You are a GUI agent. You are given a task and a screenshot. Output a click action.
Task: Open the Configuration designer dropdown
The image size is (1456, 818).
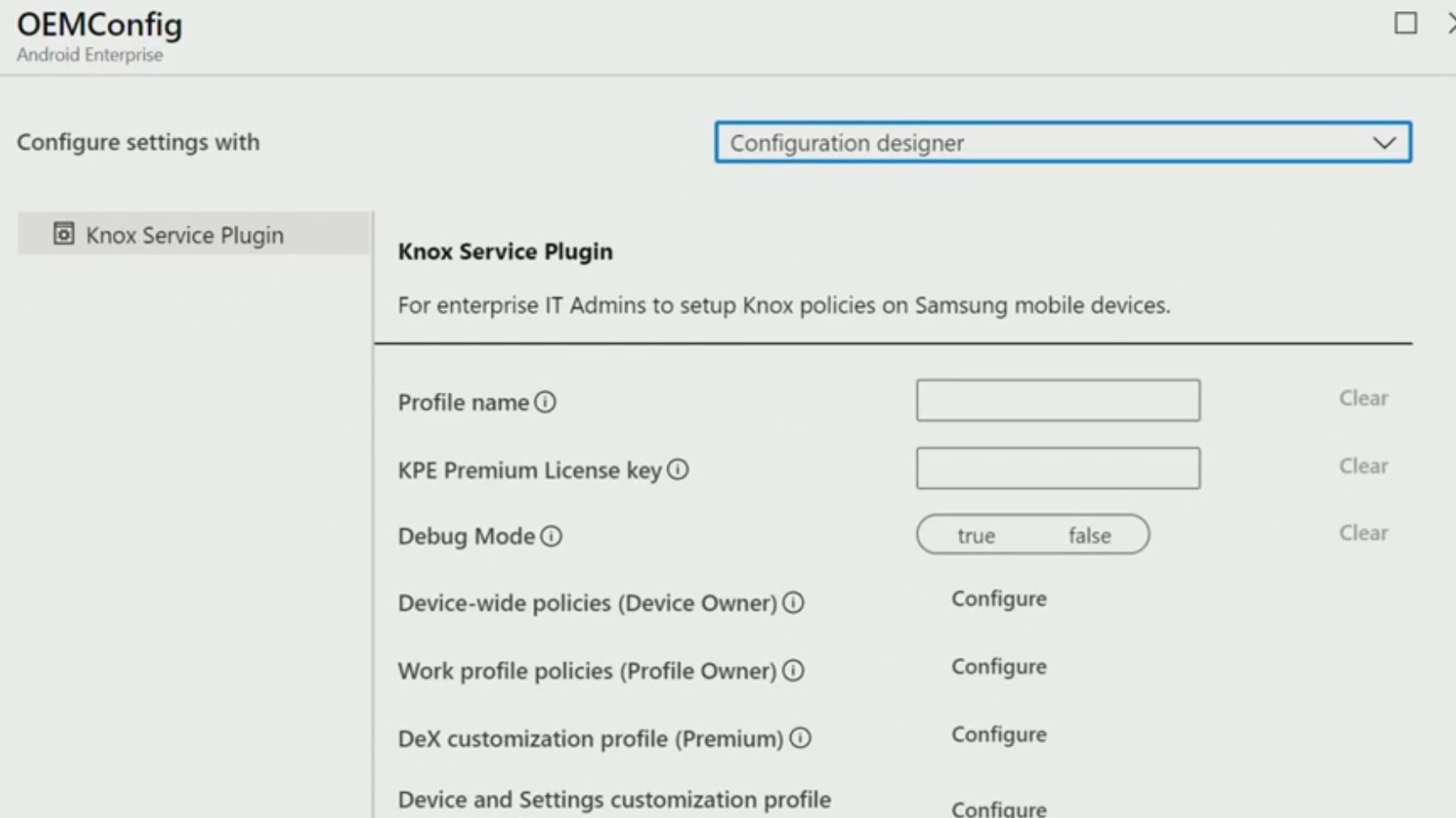click(x=1063, y=142)
